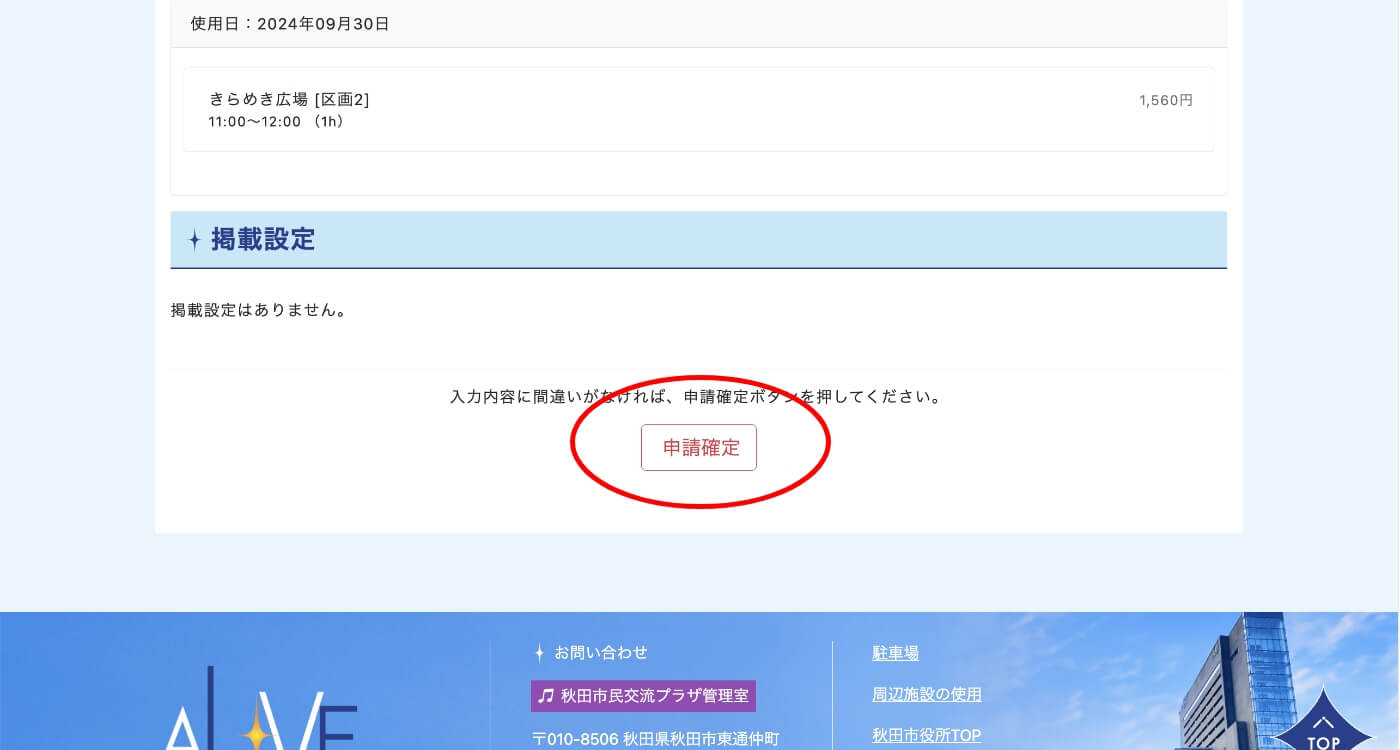Image resolution: width=1400 pixels, height=750 pixels.
Task: Click the 〒010-8506 address line
Action: click(x=655, y=739)
